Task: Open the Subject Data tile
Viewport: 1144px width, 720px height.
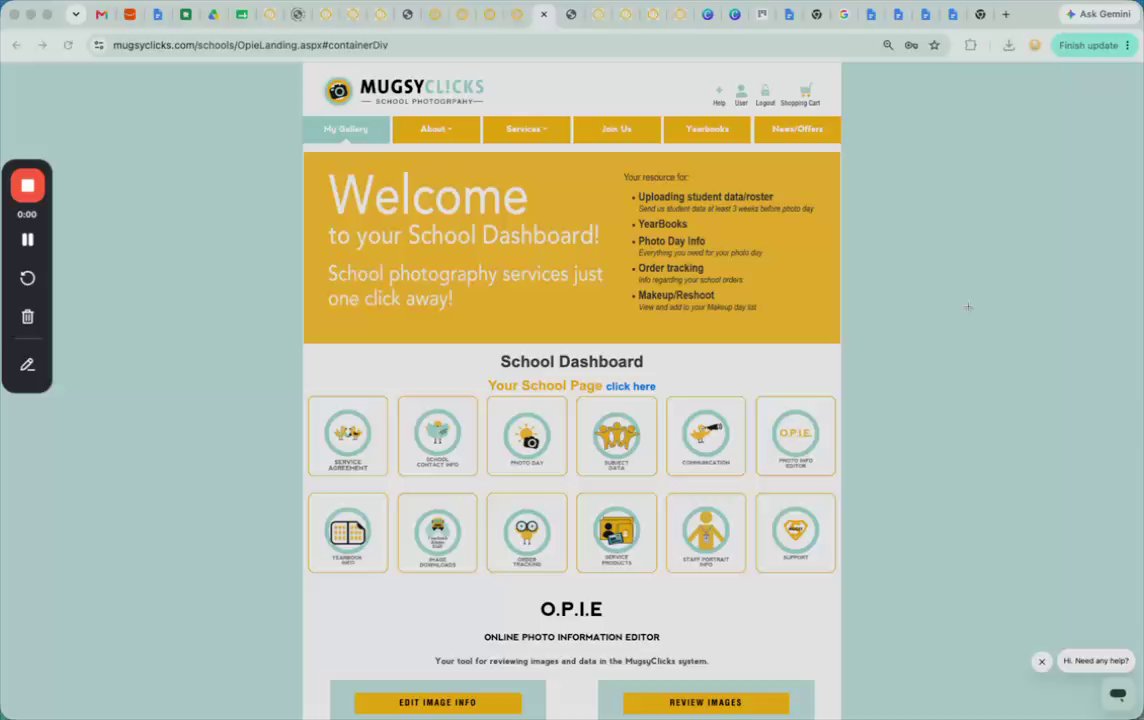Action: coord(617,436)
